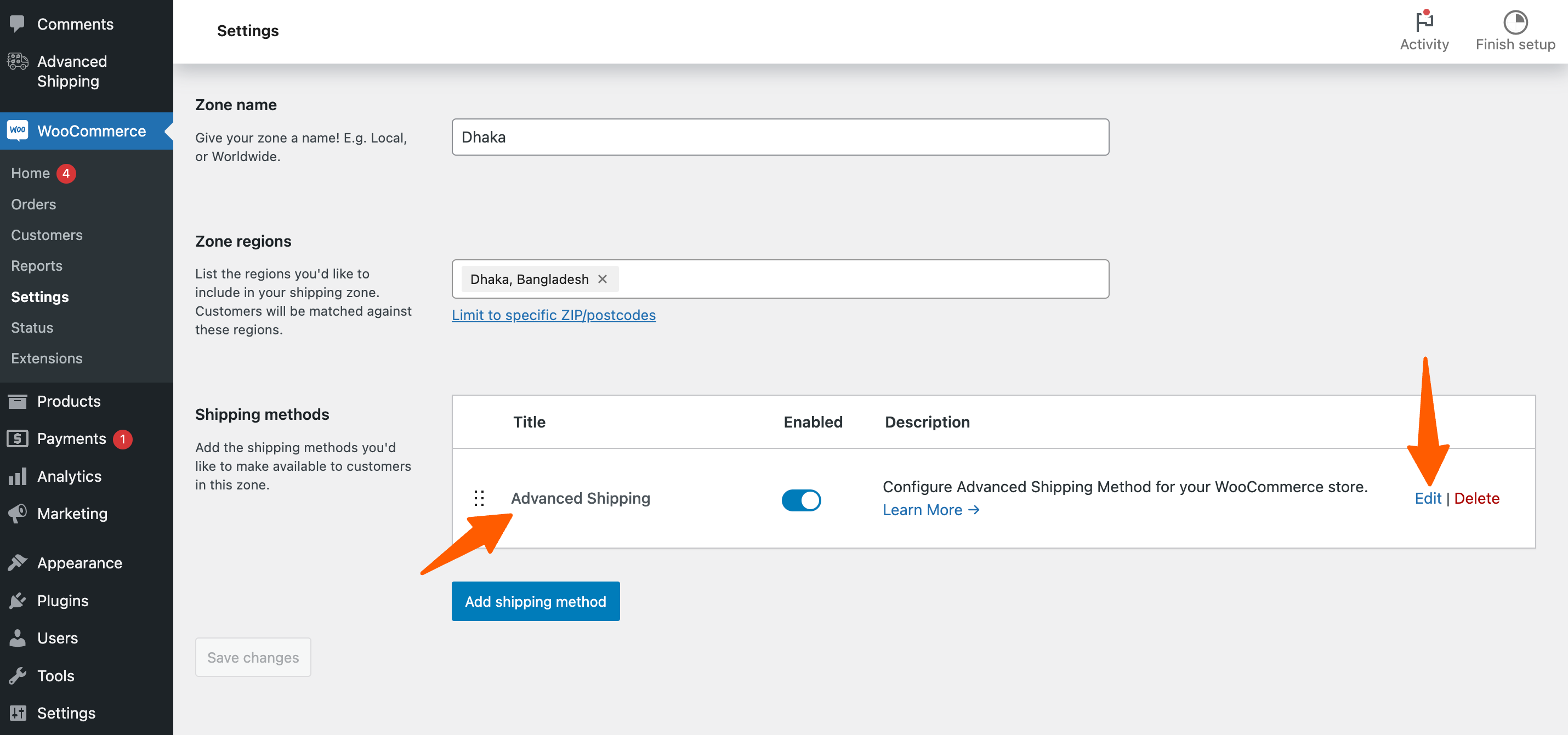The image size is (1568, 735).
Task: Edit the Advanced Shipping method
Action: click(1428, 498)
